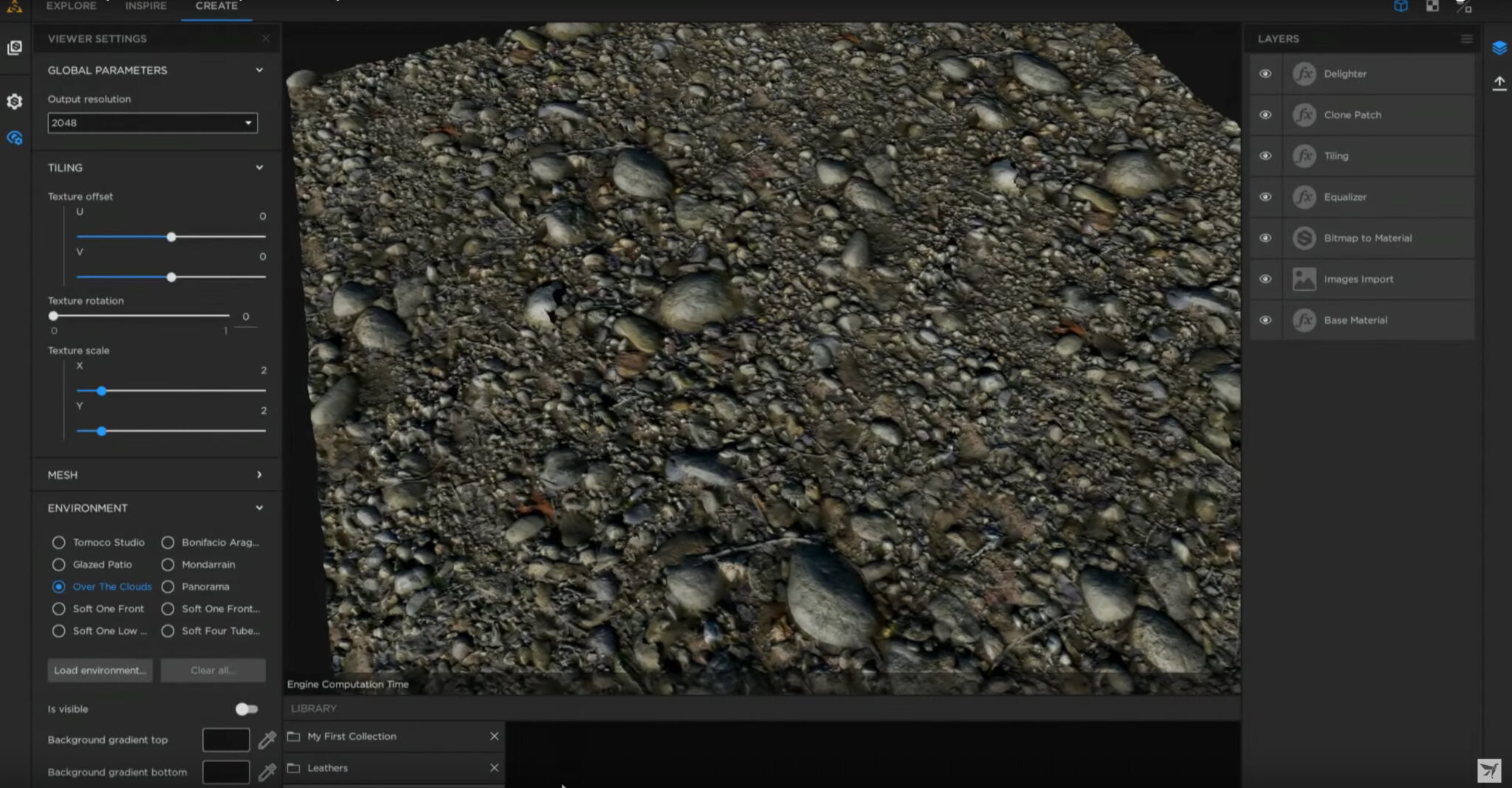Click the Texture scale X slider
The height and width of the screenshot is (788, 1512).
coord(171,391)
